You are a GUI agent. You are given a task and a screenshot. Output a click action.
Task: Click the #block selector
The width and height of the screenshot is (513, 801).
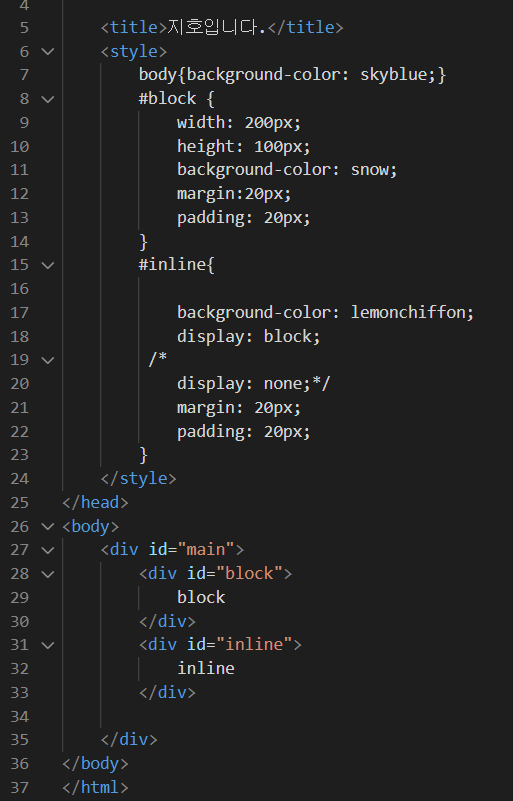pyautogui.click(x=168, y=99)
